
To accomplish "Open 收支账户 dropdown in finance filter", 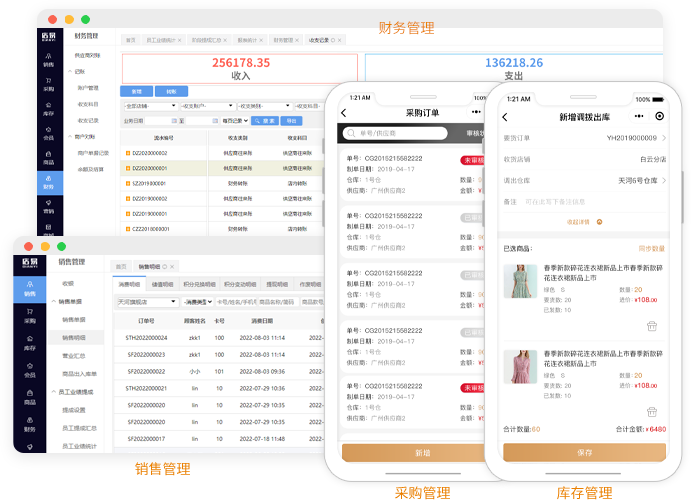I will click(208, 106).
